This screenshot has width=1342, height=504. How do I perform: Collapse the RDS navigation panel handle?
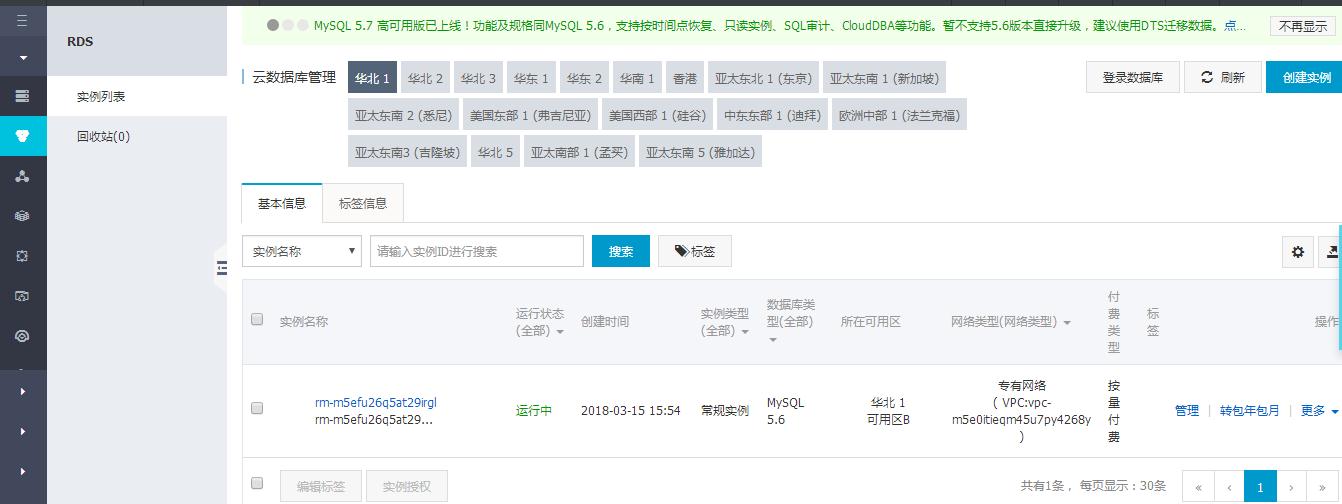221,267
